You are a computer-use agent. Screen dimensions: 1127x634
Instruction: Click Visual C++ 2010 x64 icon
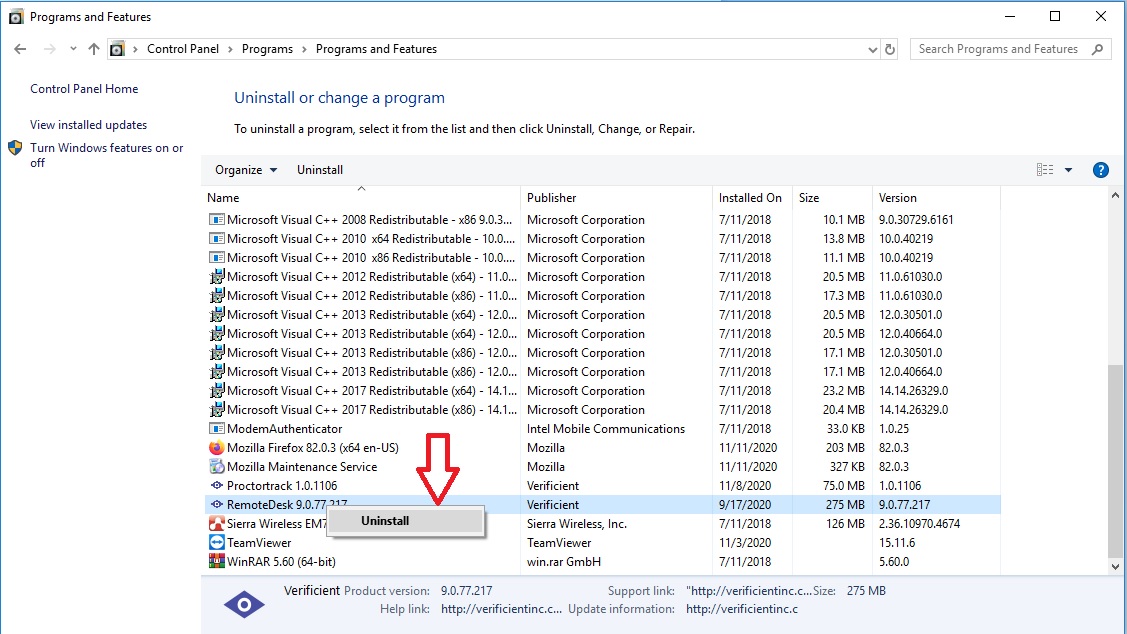pyautogui.click(x=216, y=239)
